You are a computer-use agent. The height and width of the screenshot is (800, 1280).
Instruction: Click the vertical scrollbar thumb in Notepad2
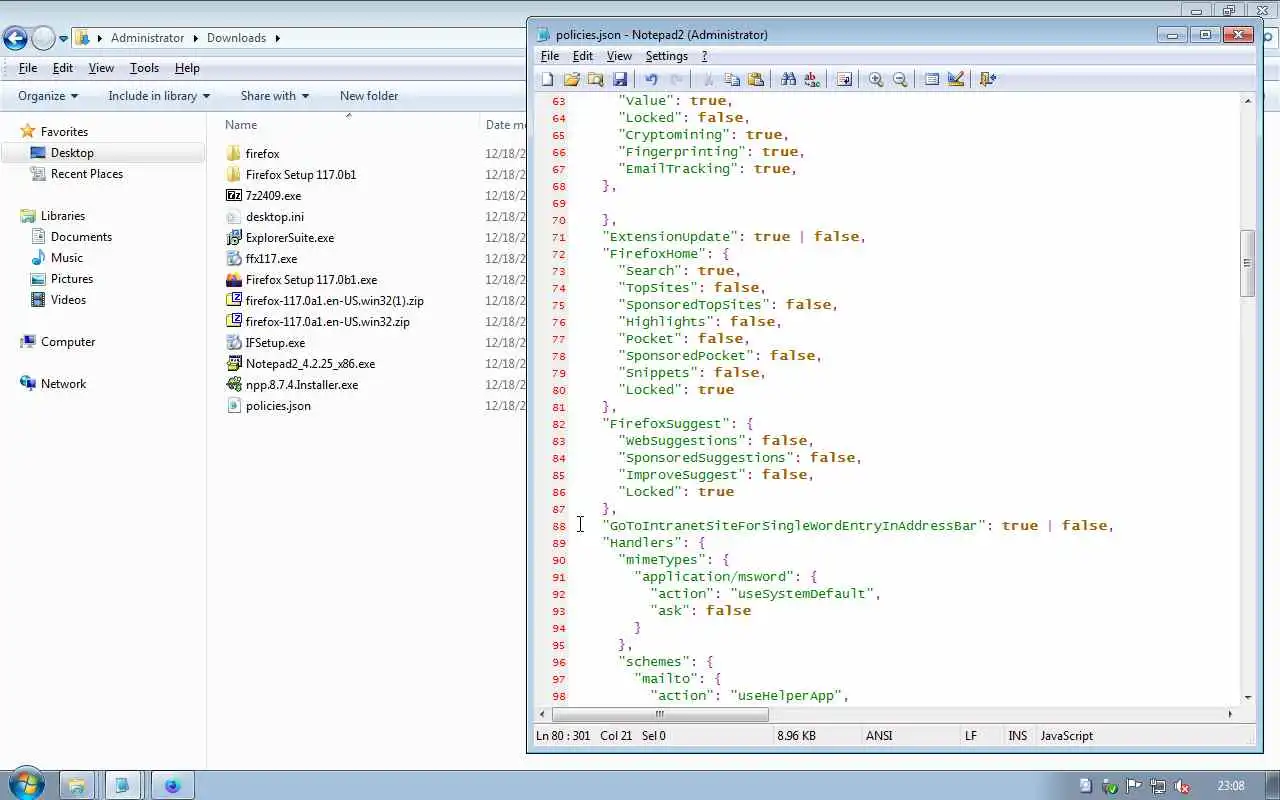coord(1247,263)
